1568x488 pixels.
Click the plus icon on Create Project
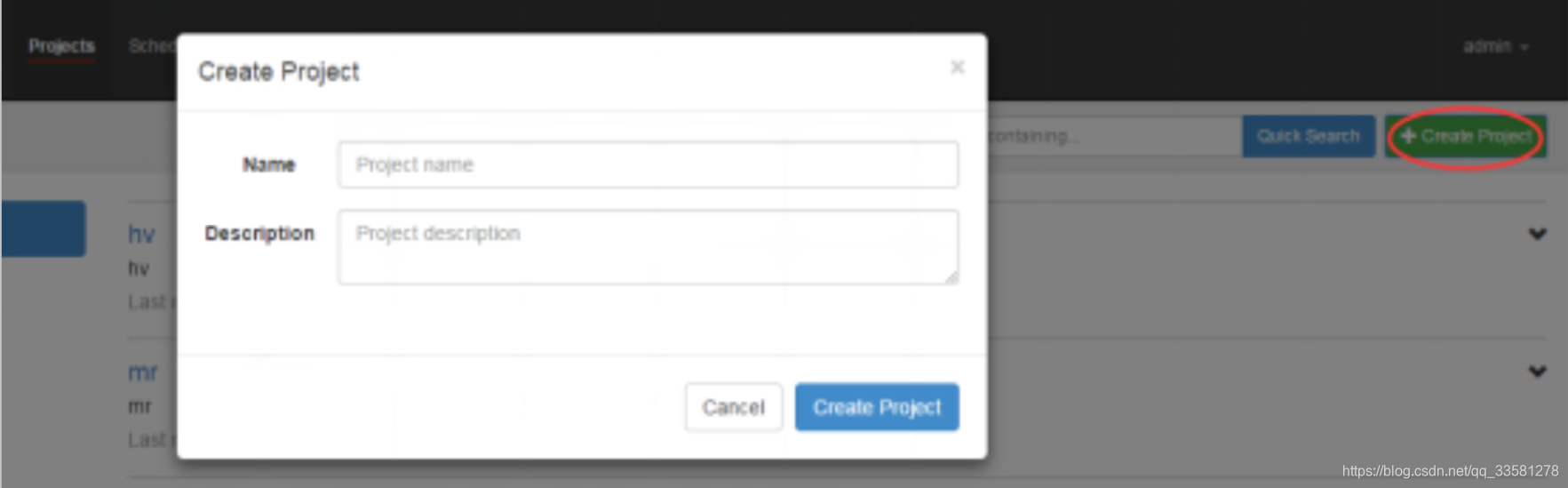point(1409,136)
